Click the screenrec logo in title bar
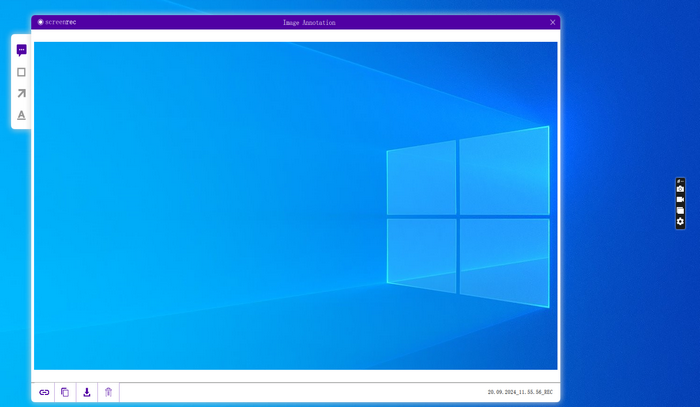 [x=56, y=22]
